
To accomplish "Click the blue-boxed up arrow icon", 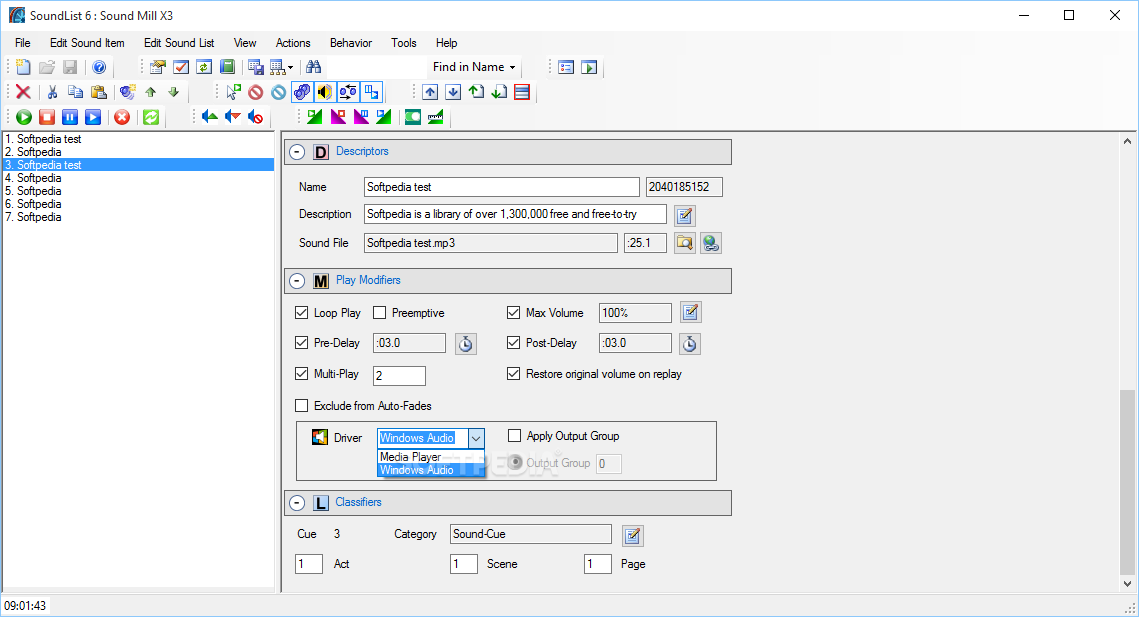I will coord(430,92).
